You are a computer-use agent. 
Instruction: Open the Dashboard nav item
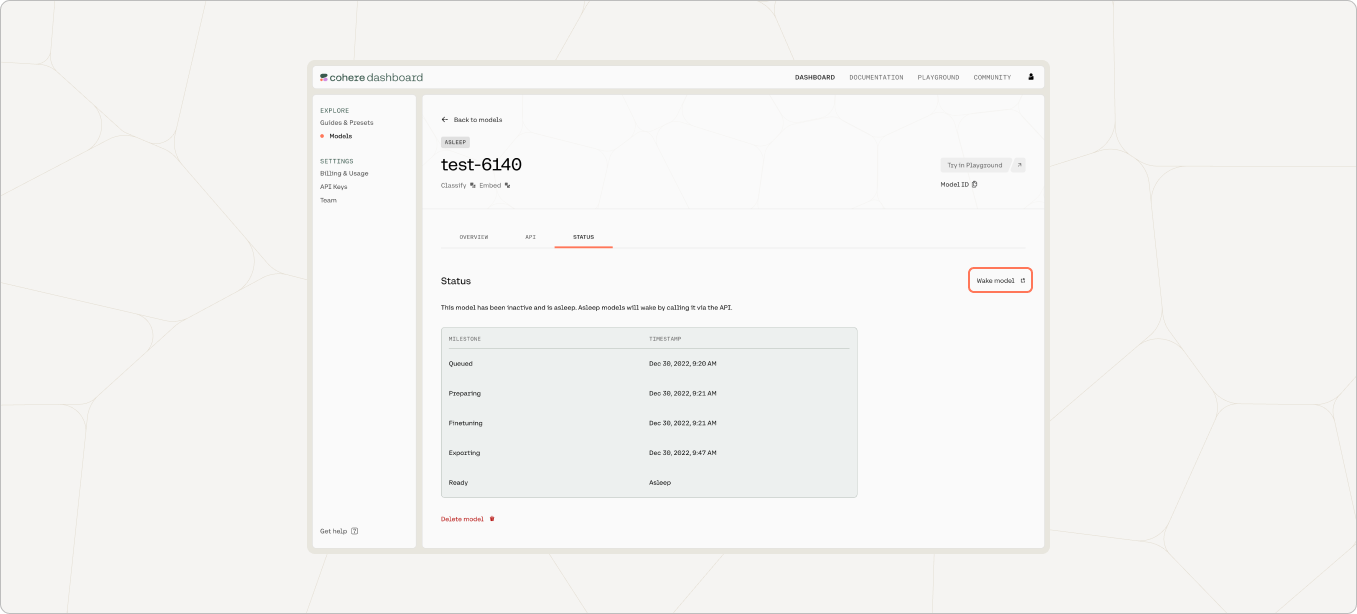(815, 77)
